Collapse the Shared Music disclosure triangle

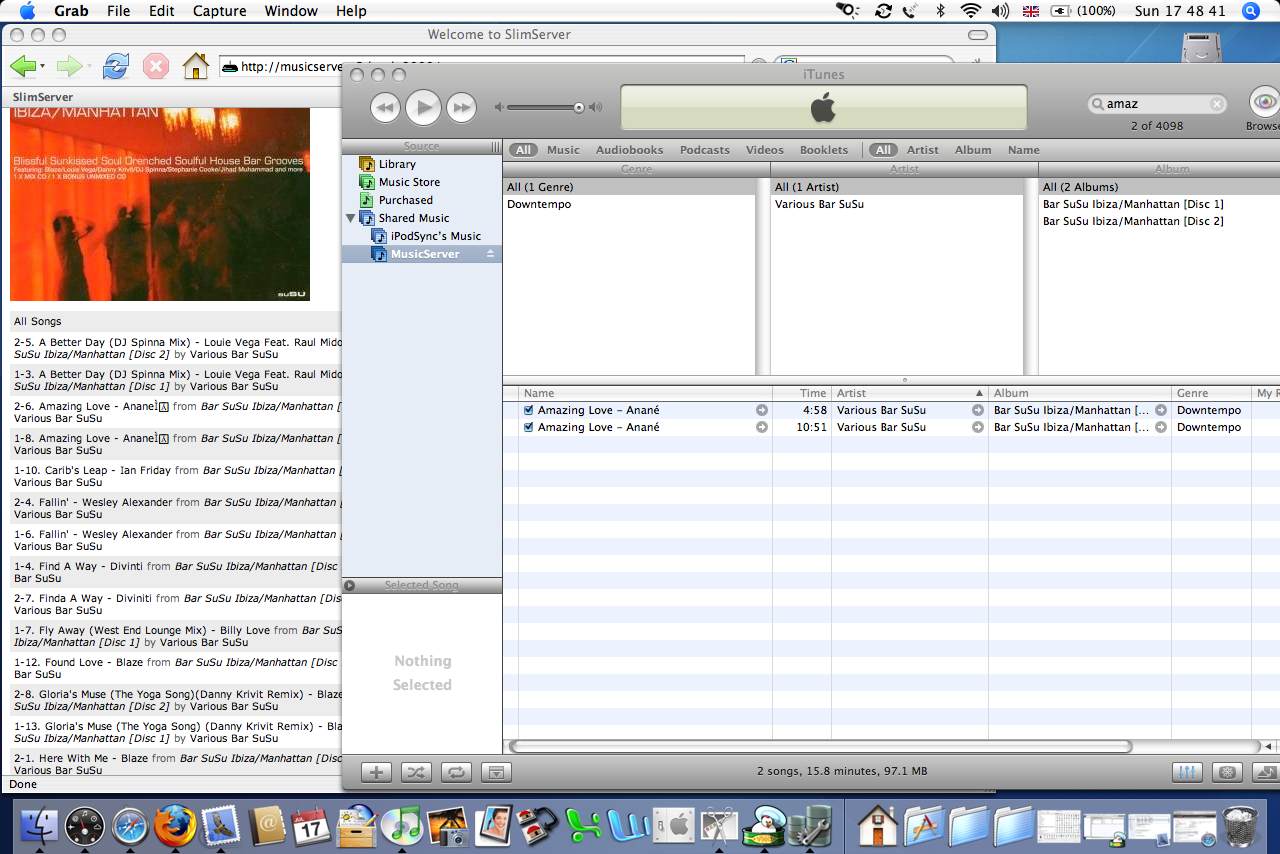[351, 218]
